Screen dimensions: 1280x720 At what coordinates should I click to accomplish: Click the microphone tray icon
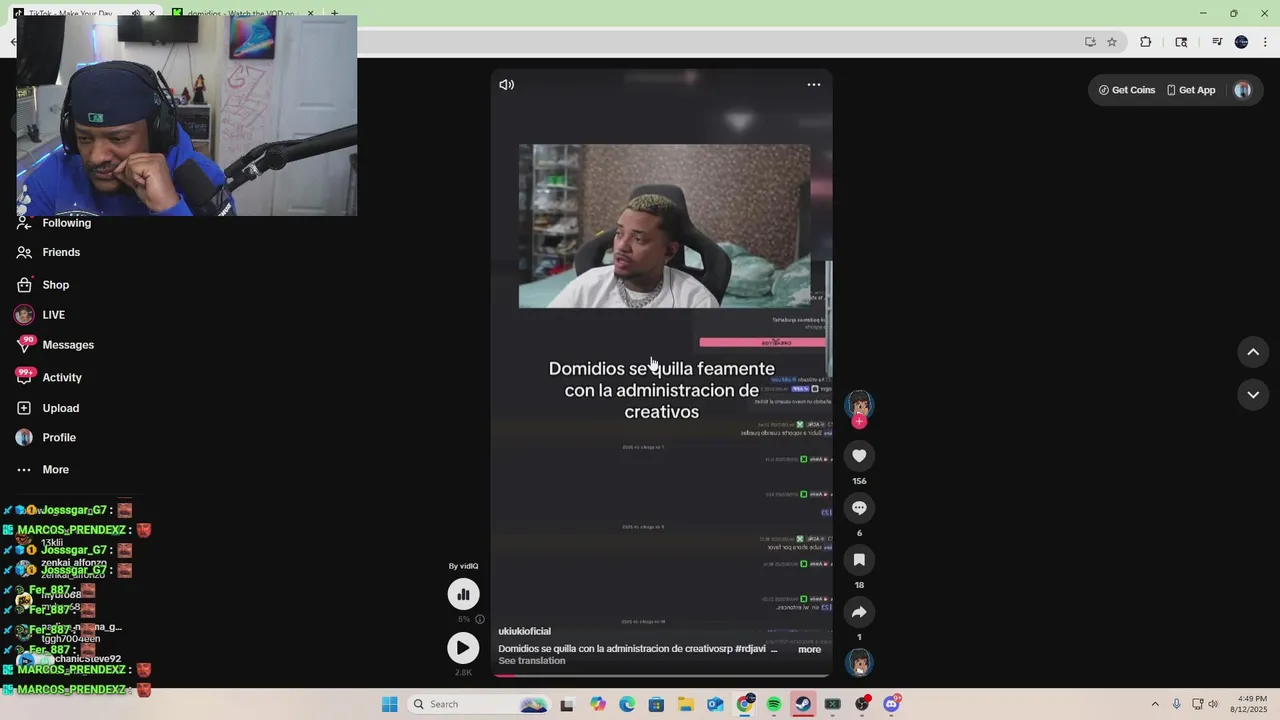pyautogui.click(x=1176, y=704)
